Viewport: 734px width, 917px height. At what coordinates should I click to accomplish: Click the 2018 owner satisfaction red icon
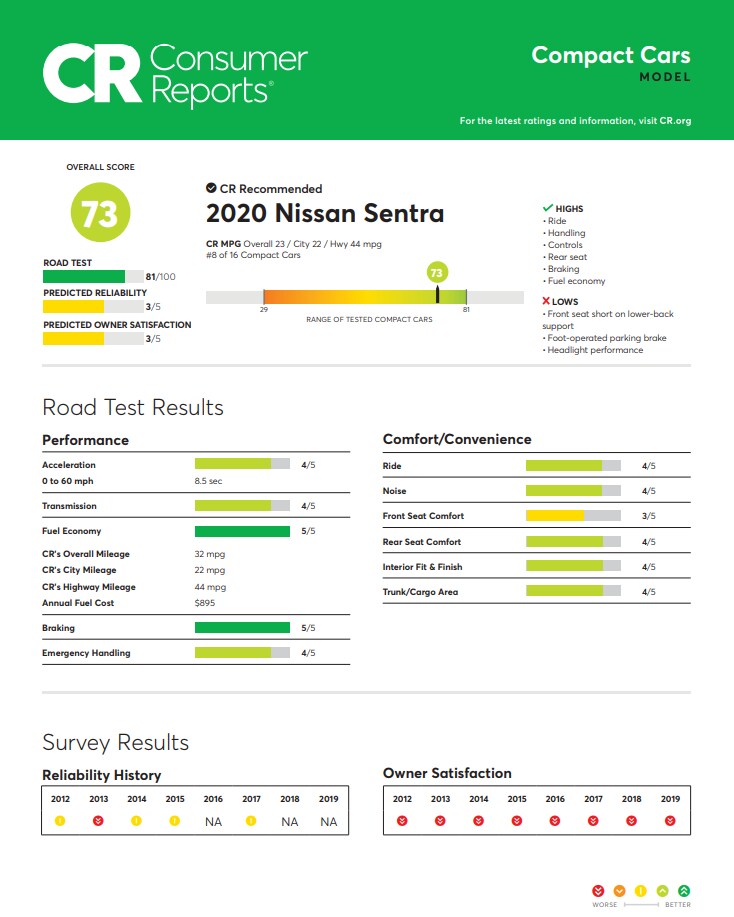(x=632, y=821)
